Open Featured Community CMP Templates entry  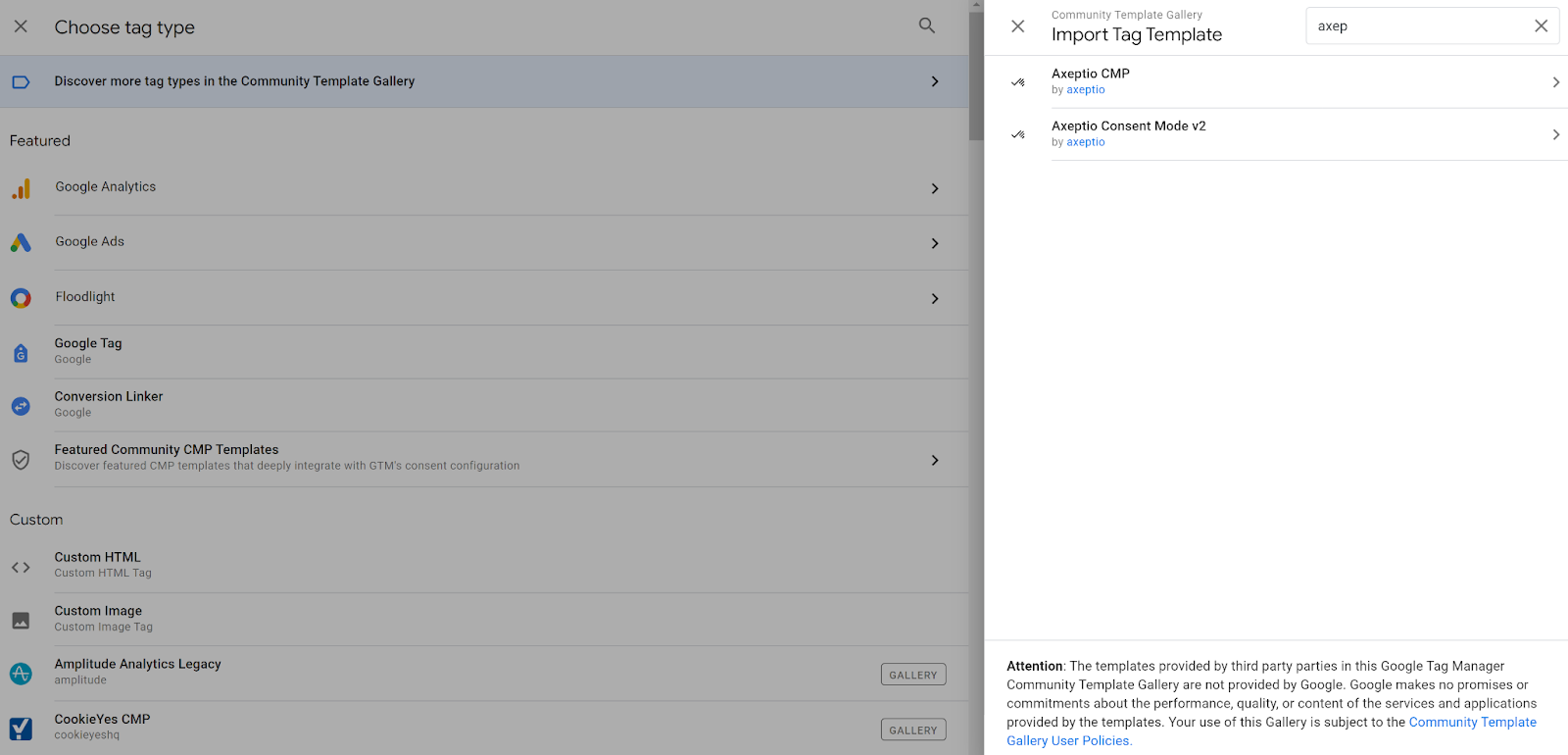484,459
